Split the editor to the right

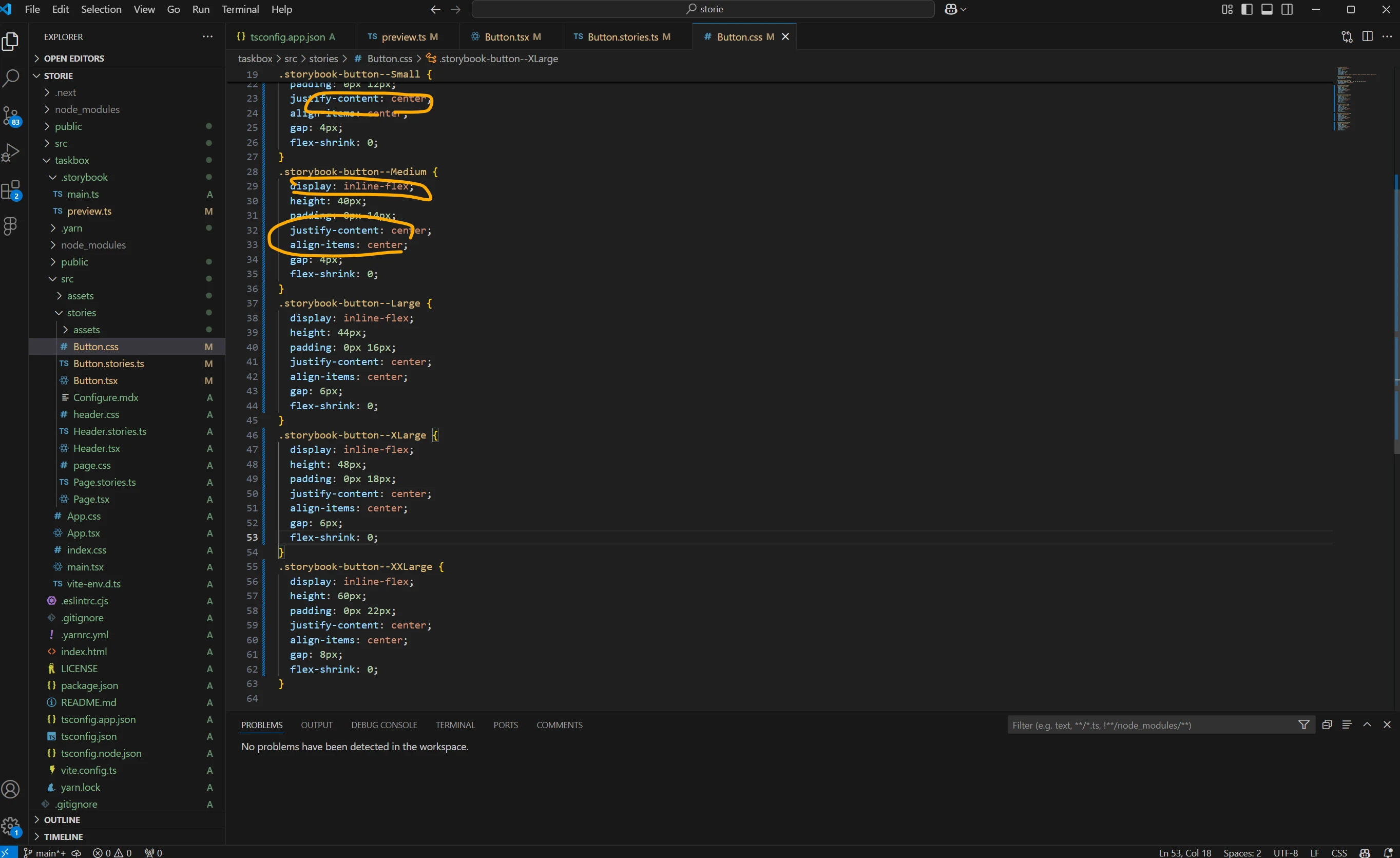tap(1368, 36)
